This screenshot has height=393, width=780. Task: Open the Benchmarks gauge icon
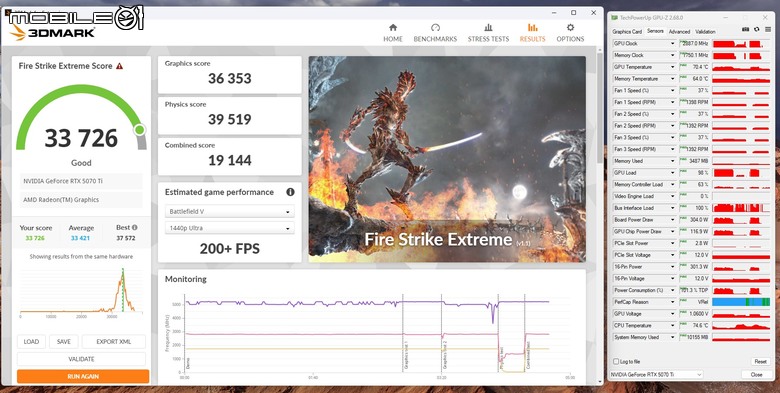[x=435, y=28]
